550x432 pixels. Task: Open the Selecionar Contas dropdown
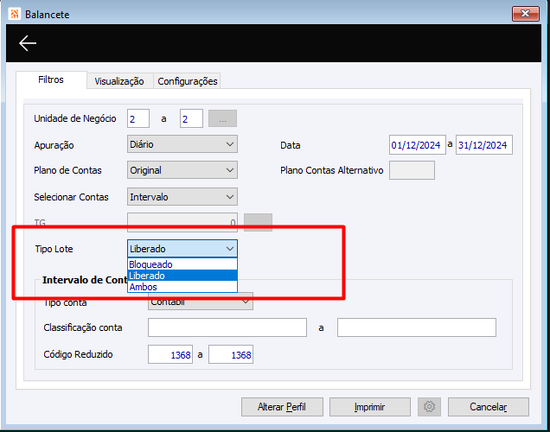(182, 197)
